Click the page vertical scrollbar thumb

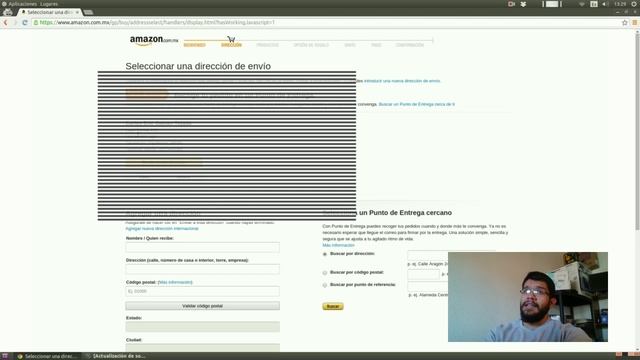(637, 133)
